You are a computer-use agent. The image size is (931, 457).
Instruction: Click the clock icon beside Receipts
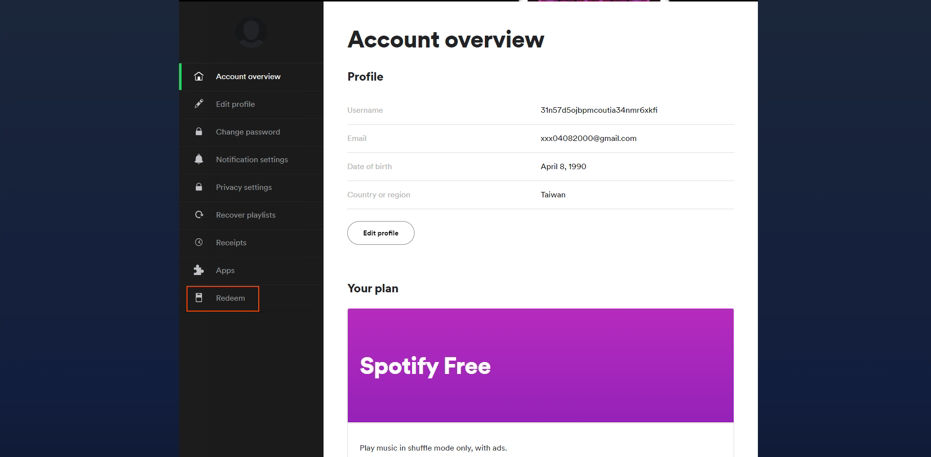(x=199, y=242)
